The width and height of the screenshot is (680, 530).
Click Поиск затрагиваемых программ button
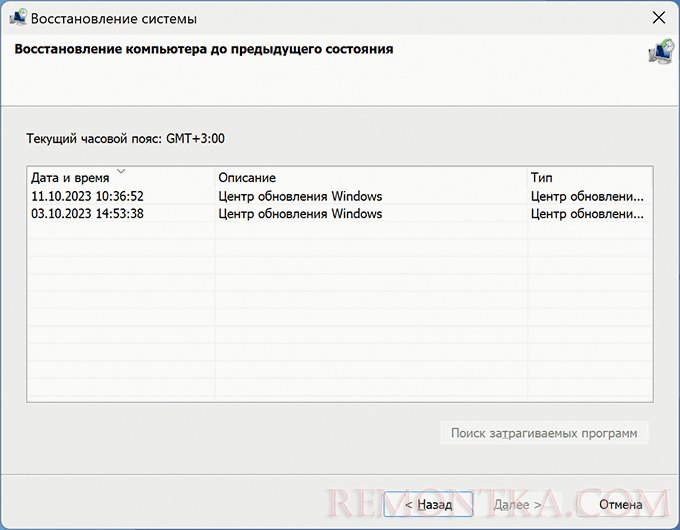pyautogui.click(x=544, y=433)
